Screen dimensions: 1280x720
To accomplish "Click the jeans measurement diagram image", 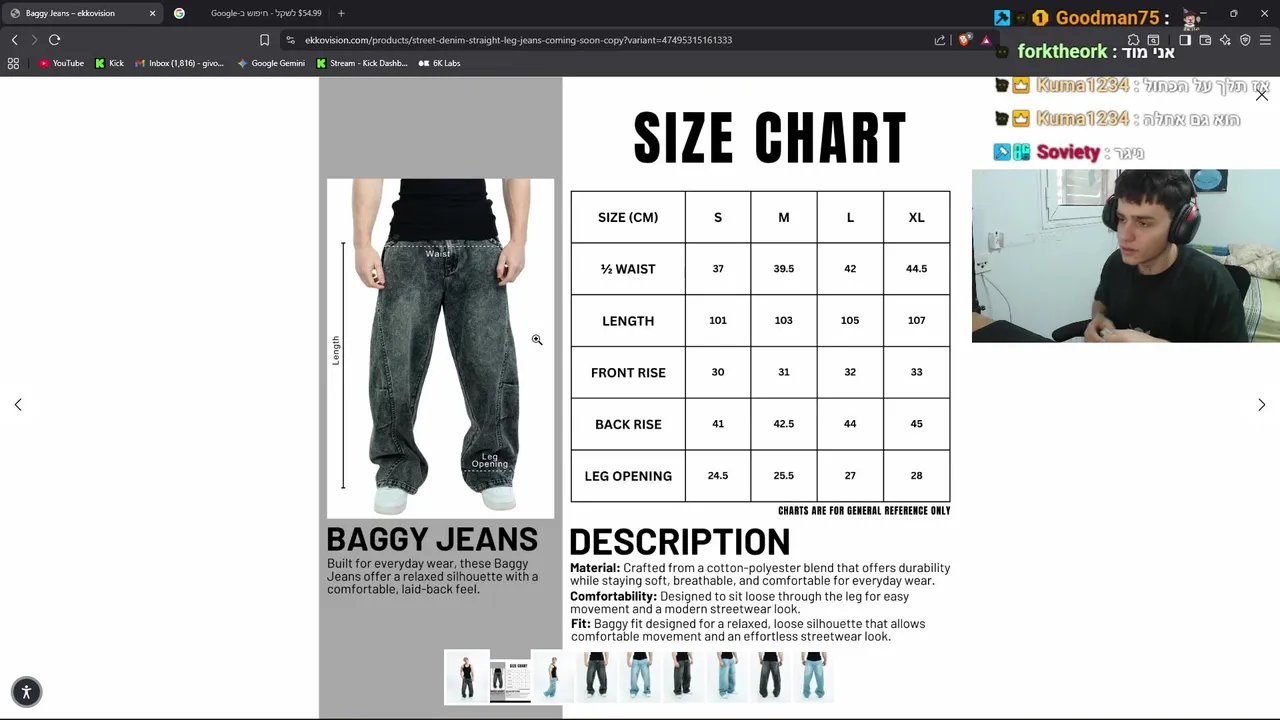I will pyautogui.click(x=440, y=348).
